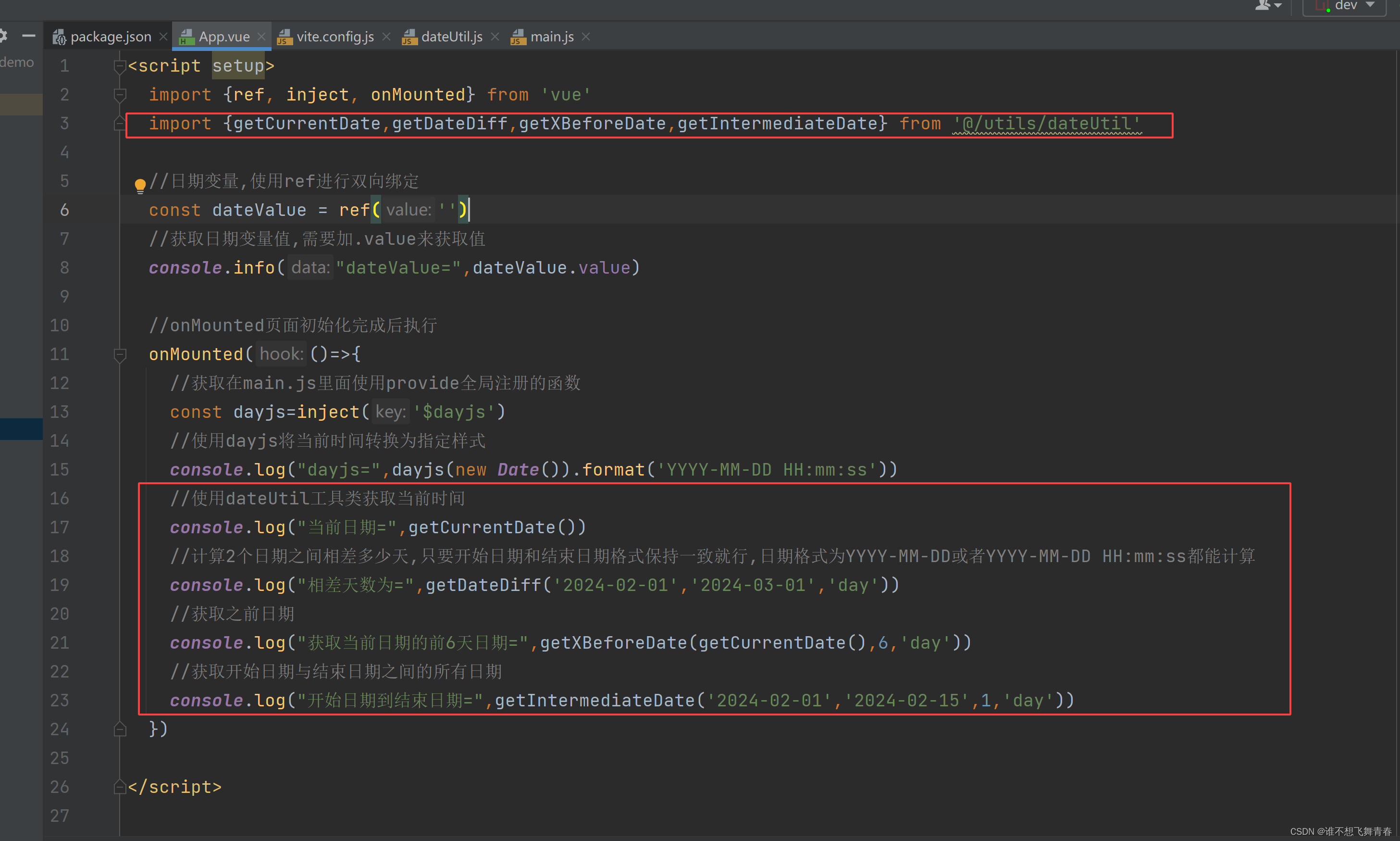Collapse the script setup tag at line 1
This screenshot has height=841, width=1400.
coord(120,67)
